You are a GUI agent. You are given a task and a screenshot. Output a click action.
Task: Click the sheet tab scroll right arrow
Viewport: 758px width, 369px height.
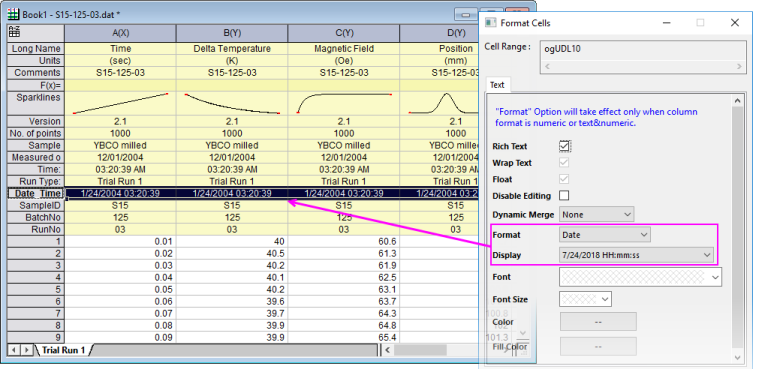(x=27, y=350)
